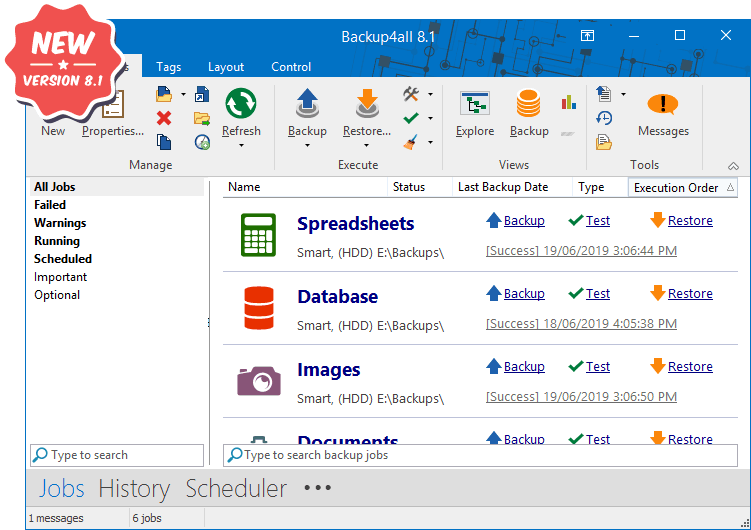Open the History bottom navigation tab
This screenshot has width=751, height=530.
(134, 488)
